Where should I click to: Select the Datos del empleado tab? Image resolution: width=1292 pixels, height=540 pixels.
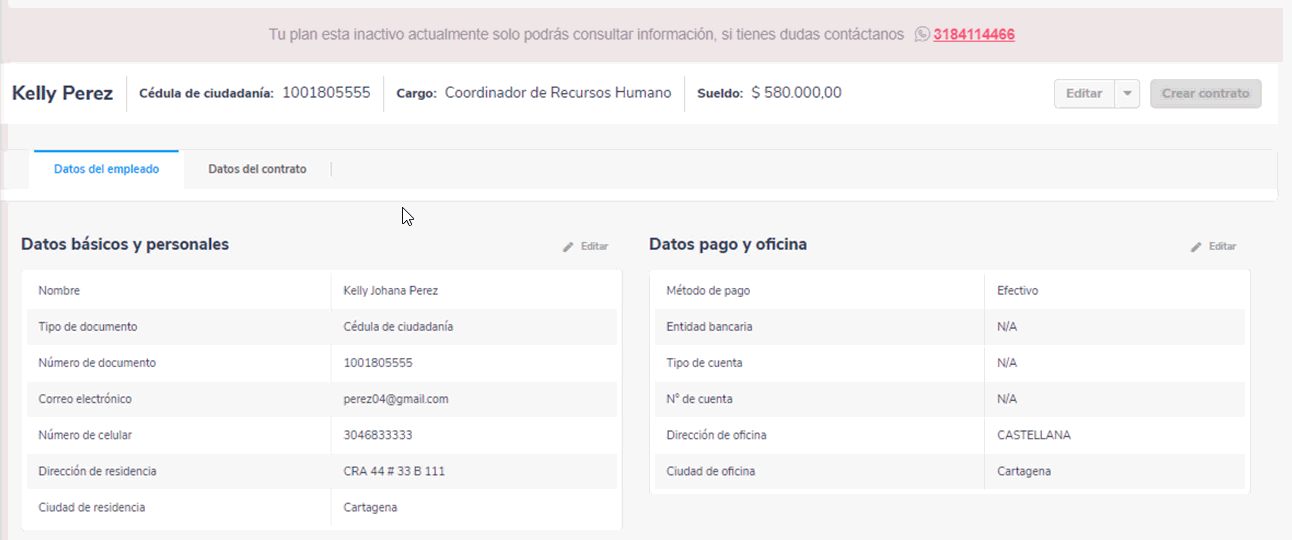point(106,170)
